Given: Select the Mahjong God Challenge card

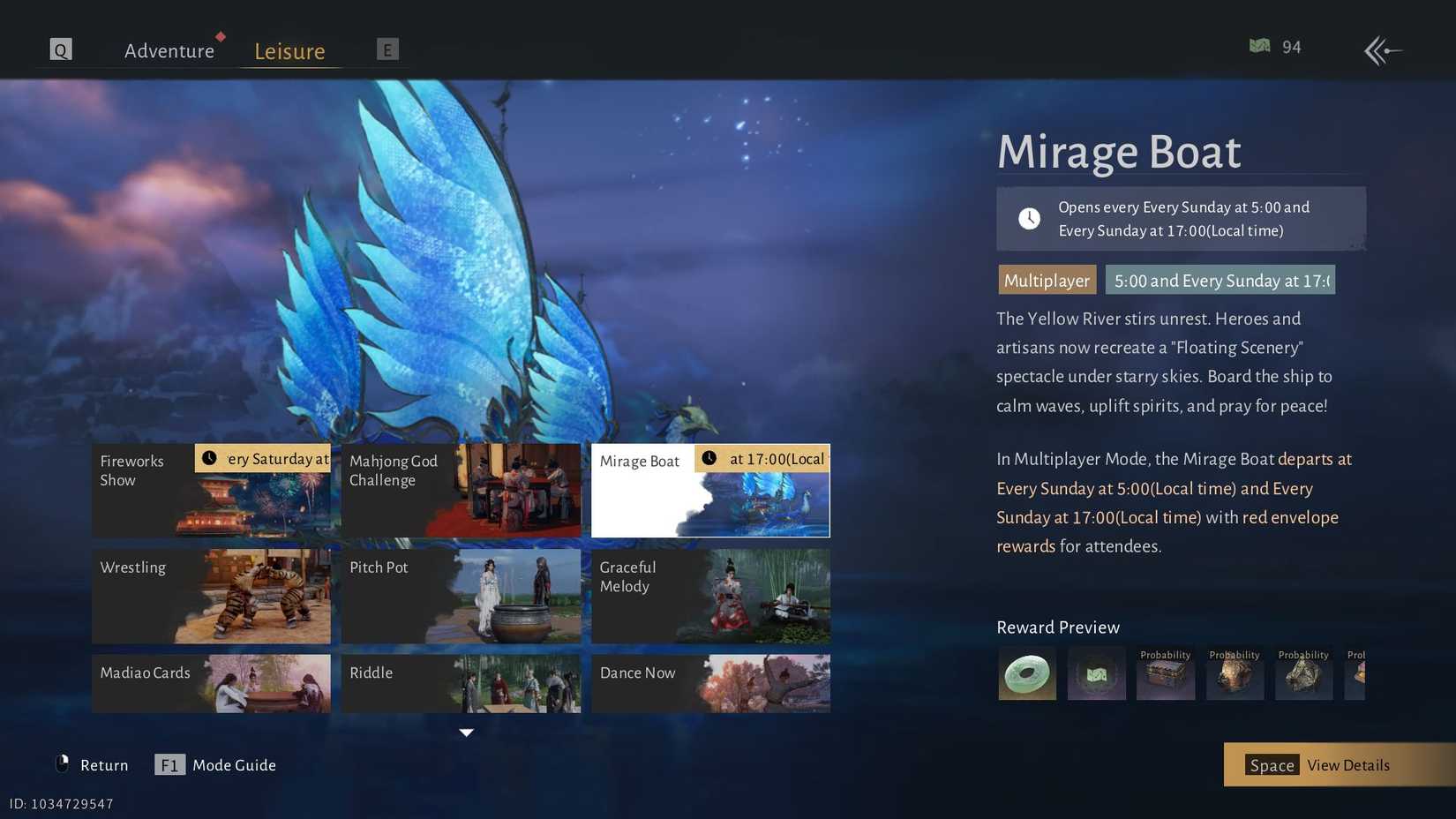Looking at the screenshot, I should click(461, 490).
